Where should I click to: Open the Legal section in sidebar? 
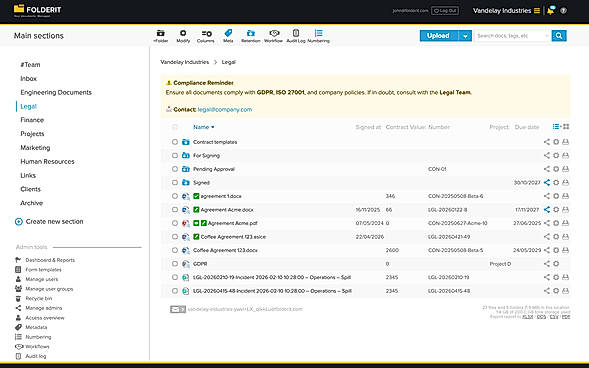[29, 106]
